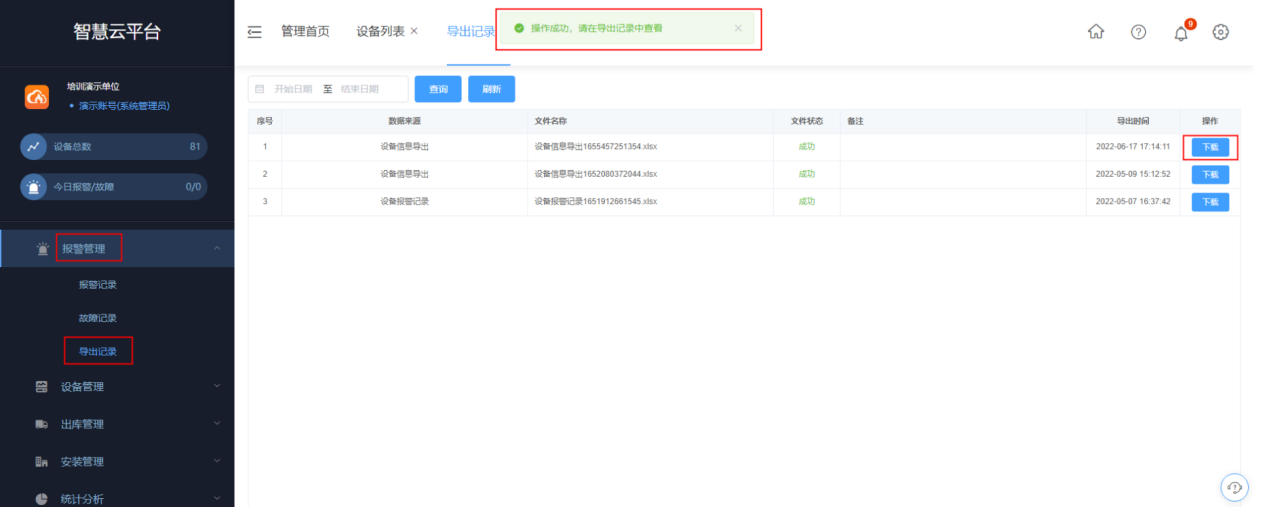1267x507 pixels.
Task: Click the 刷新 refresh button
Action: [x=491, y=89]
